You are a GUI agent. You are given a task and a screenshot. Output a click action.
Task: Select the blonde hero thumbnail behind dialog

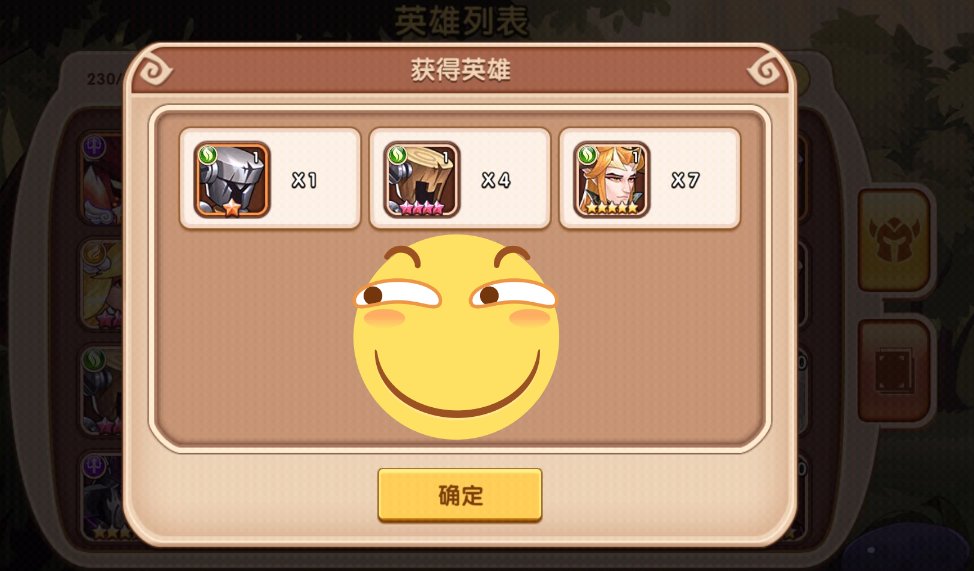click(102, 285)
